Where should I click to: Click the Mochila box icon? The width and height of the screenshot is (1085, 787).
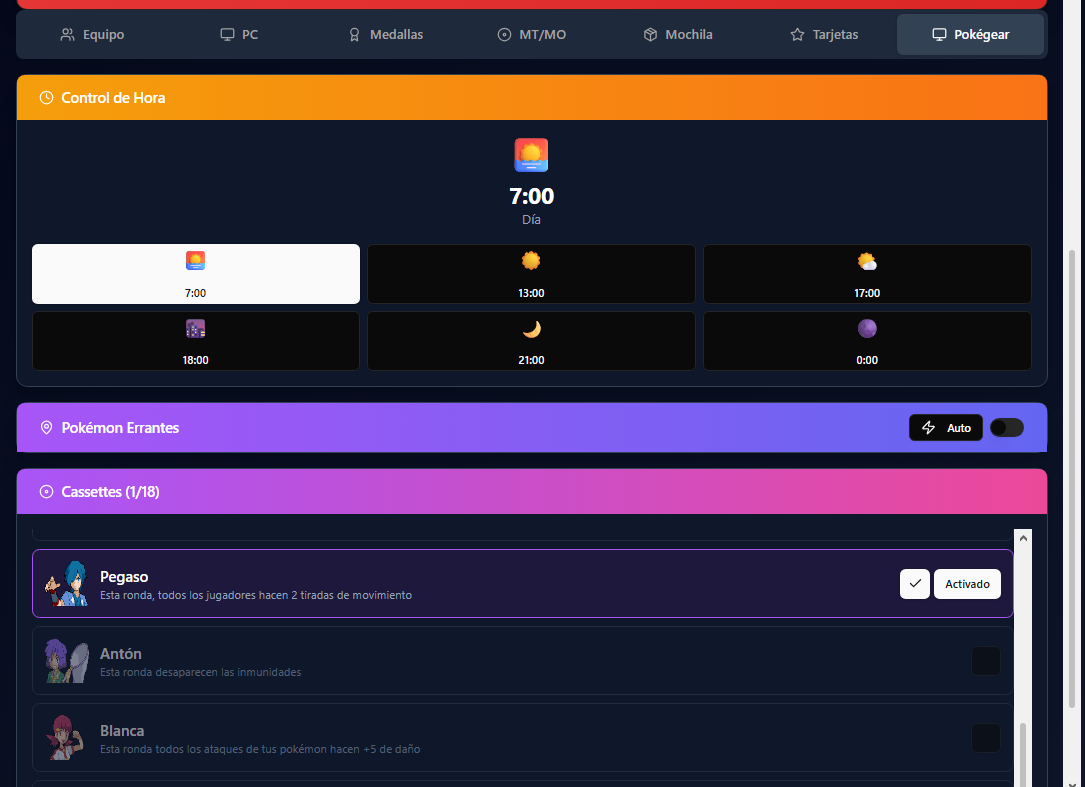tap(650, 35)
